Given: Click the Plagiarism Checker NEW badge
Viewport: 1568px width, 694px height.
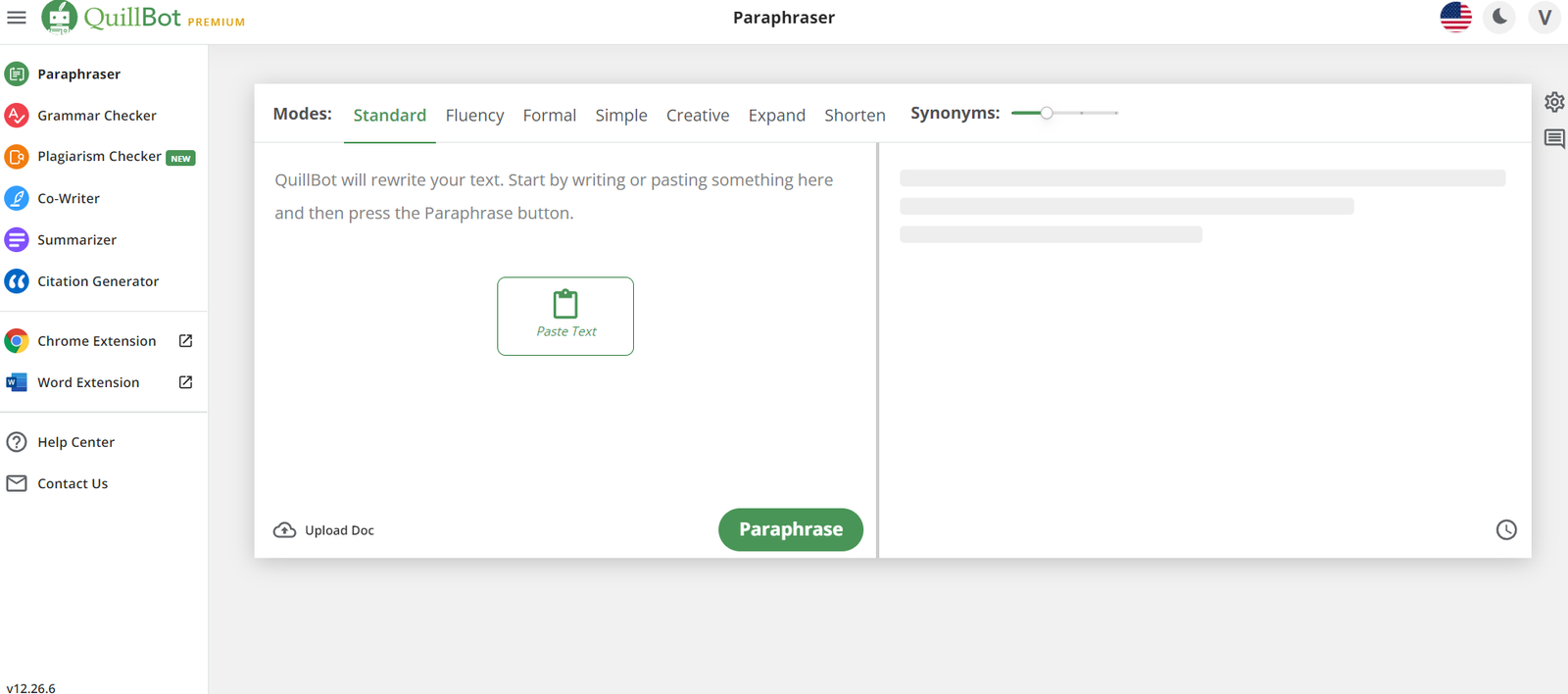Looking at the screenshot, I should pyautogui.click(x=181, y=158).
